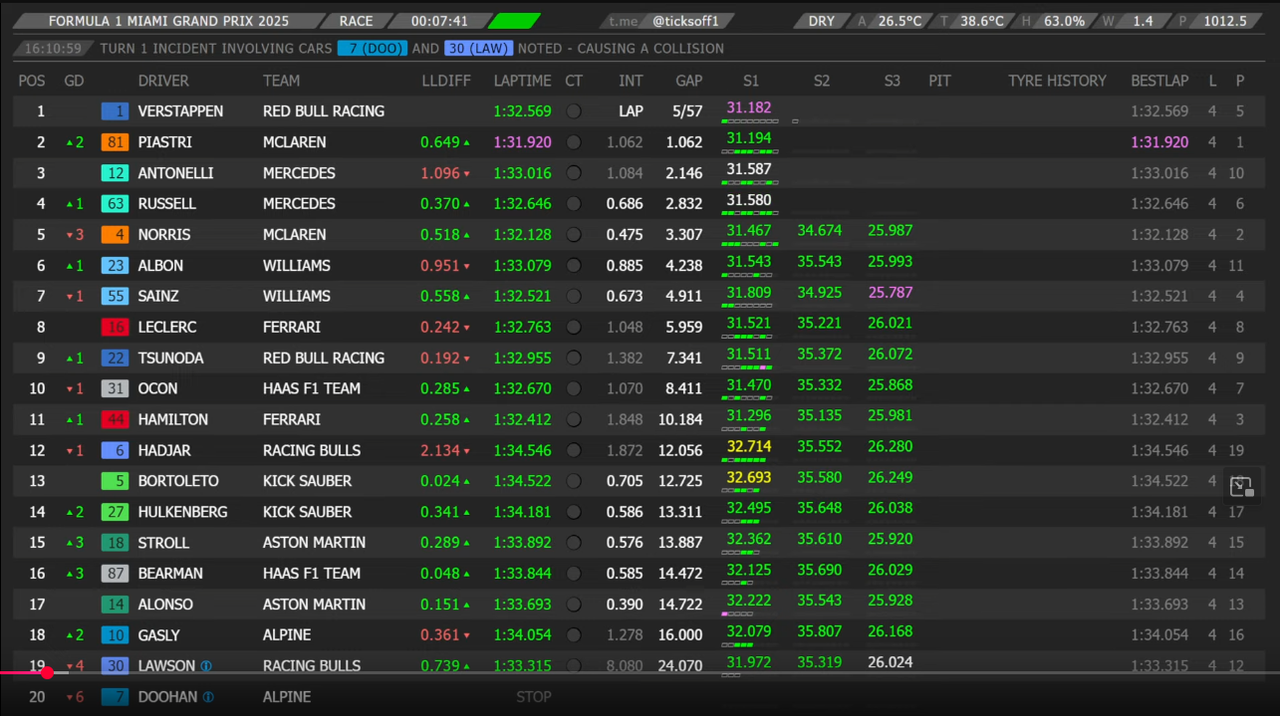Click the info icon next to LAWSON
This screenshot has width=1280, height=716.
(206, 666)
